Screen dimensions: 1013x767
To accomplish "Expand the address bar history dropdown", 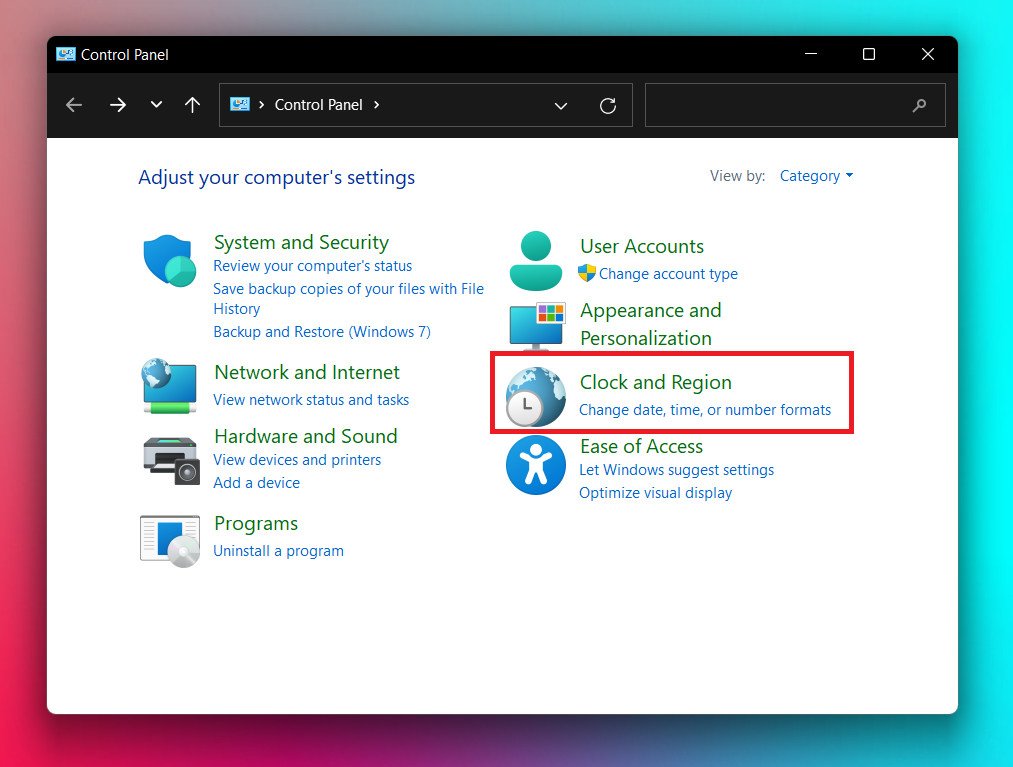I will point(561,106).
